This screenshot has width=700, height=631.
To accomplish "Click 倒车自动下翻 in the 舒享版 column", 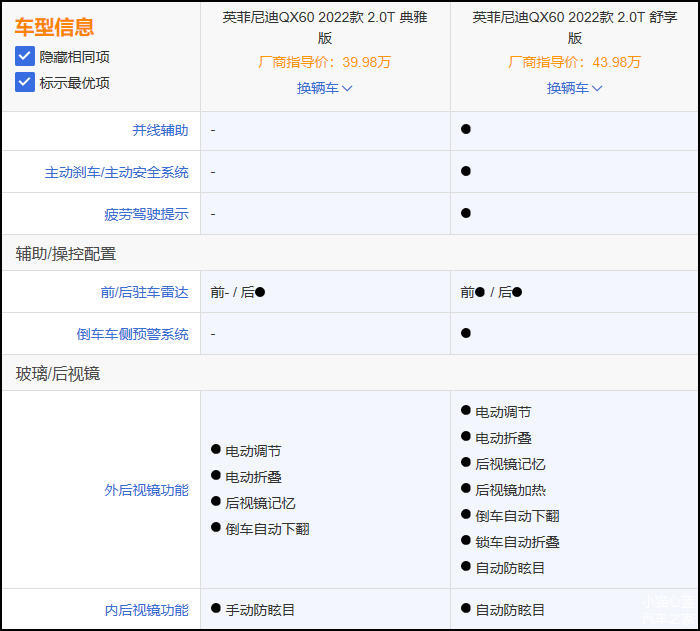I will click(x=517, y=516).
